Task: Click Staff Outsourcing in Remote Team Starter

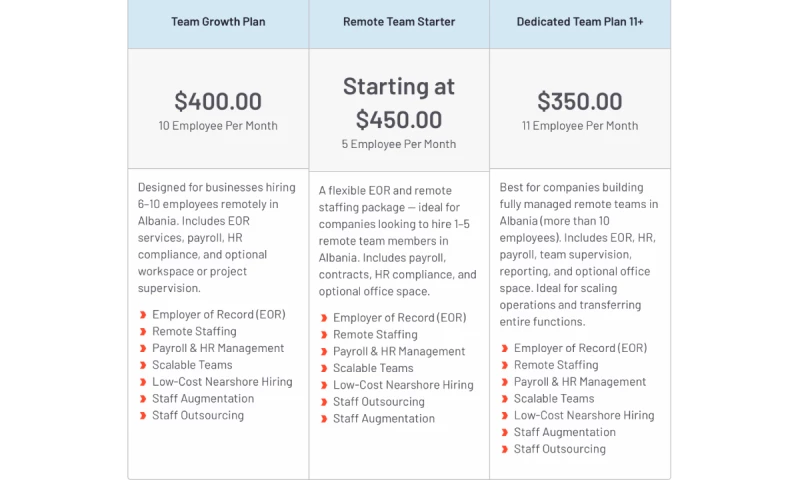Action: pos(378,402)
